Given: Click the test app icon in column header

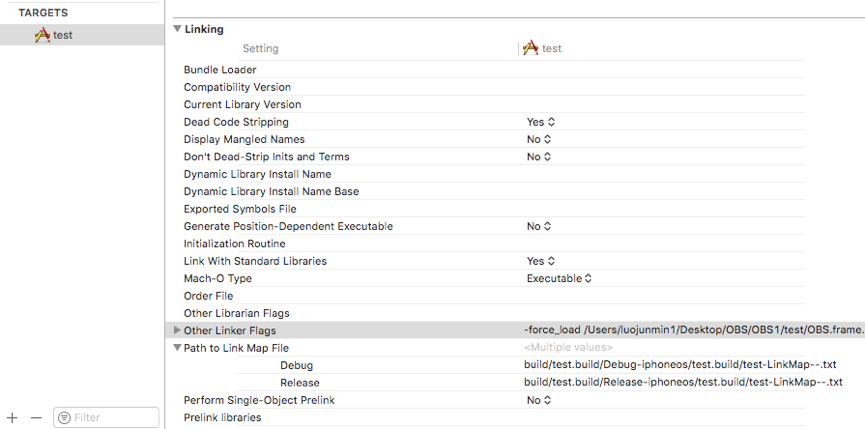Looking at the screenshot, I should (x=530, y=48).
